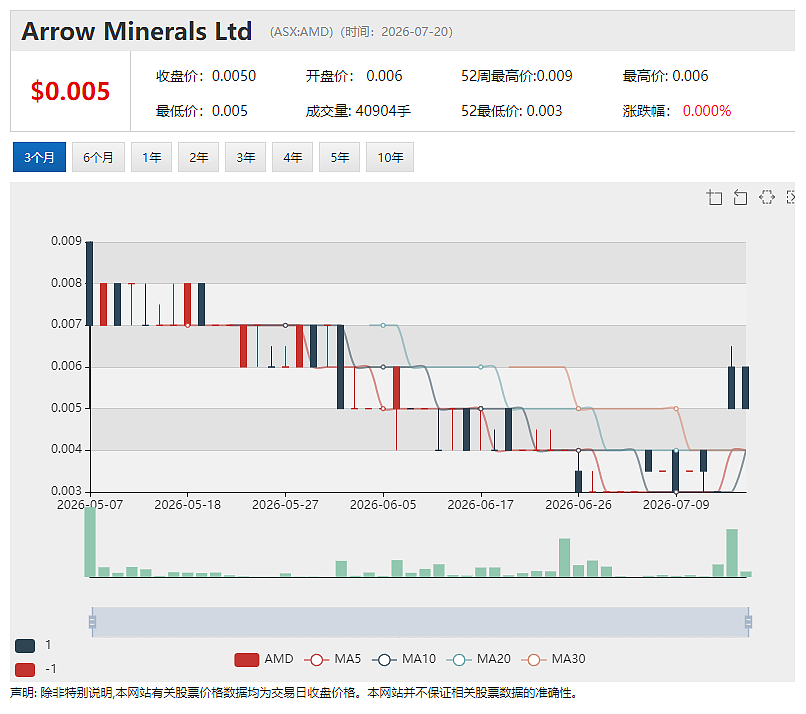Click the 成交量: 40904手 text
The height and width of the screenshot is (714, 806).
358,111
